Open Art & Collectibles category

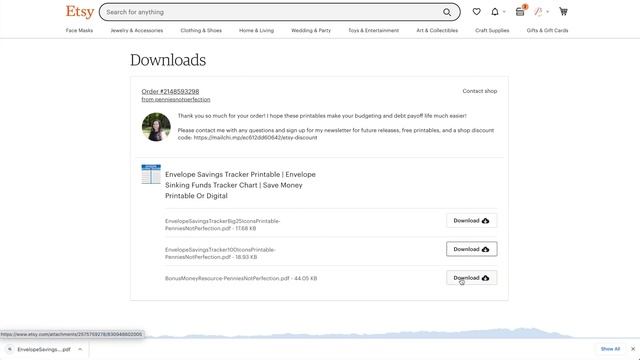point(437,31)
